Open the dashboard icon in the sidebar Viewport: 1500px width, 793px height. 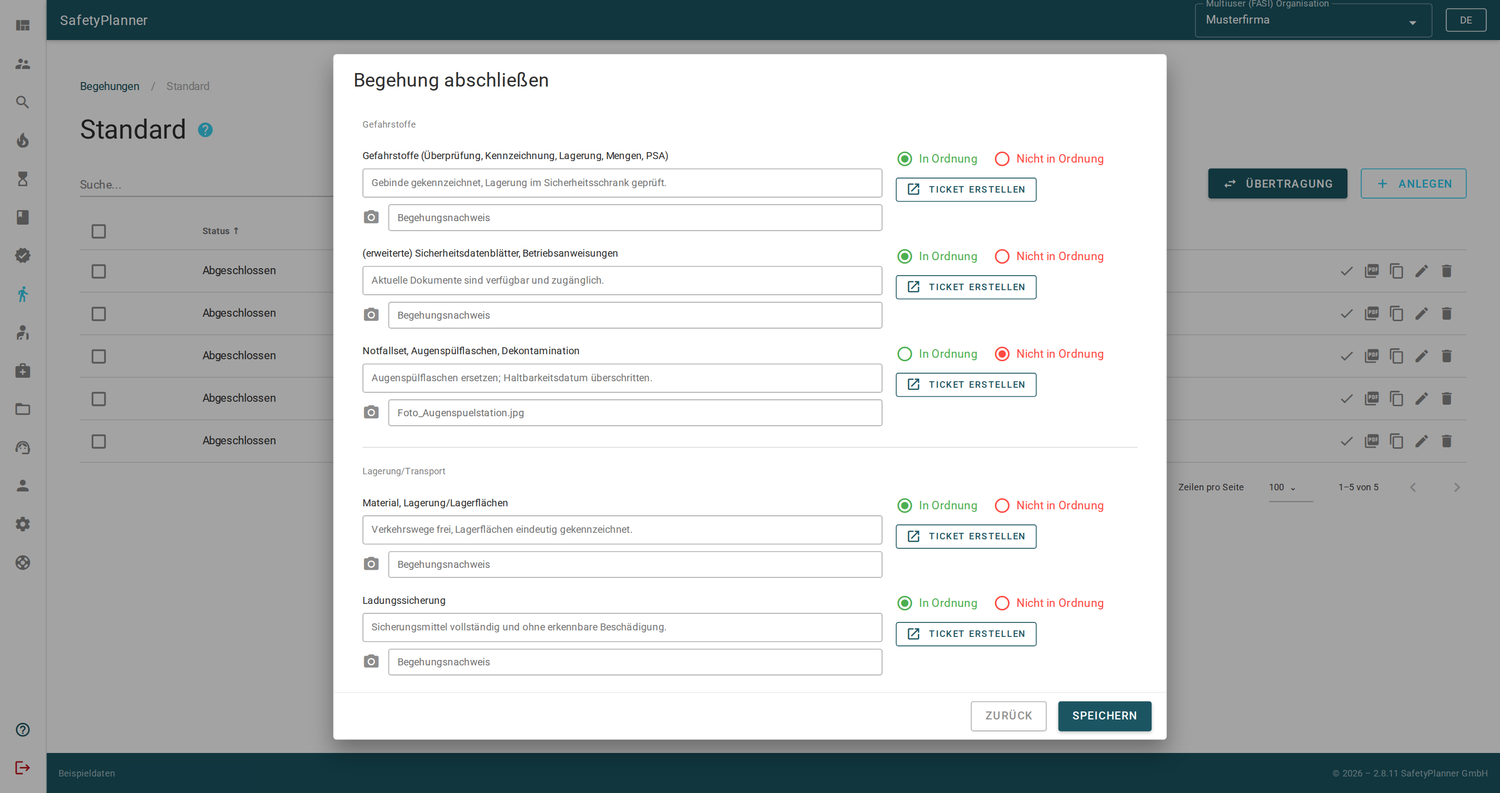pyautogui.click(x=23, y=25)
